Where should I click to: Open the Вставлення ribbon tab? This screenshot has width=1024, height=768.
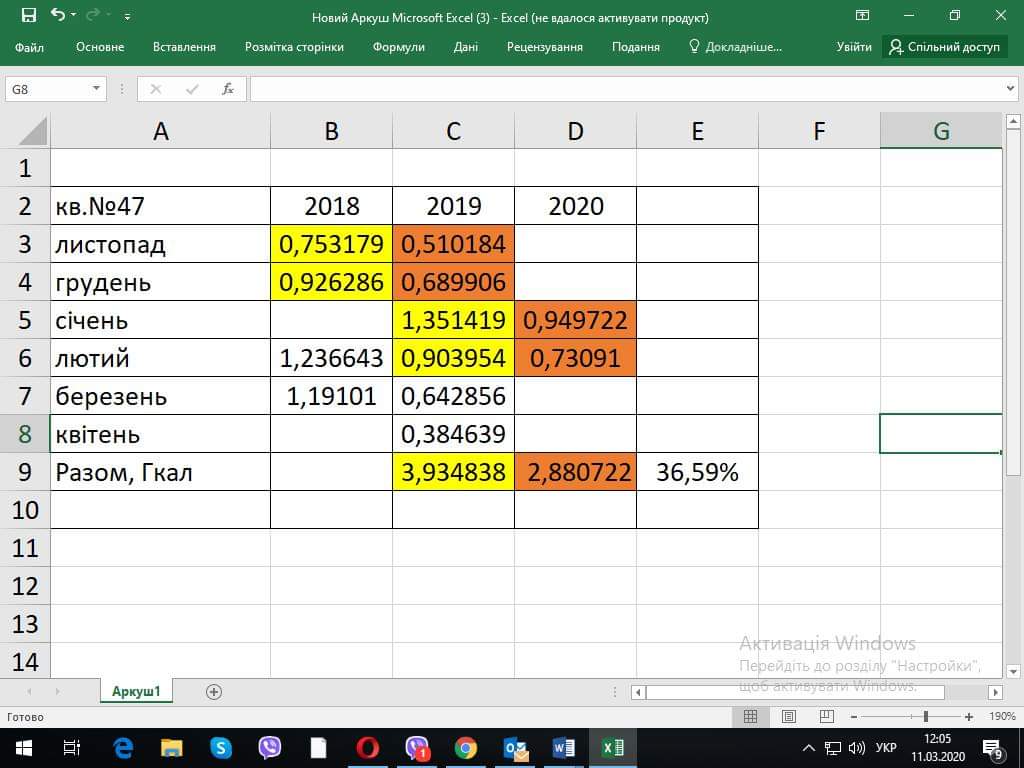pos(184,47)
